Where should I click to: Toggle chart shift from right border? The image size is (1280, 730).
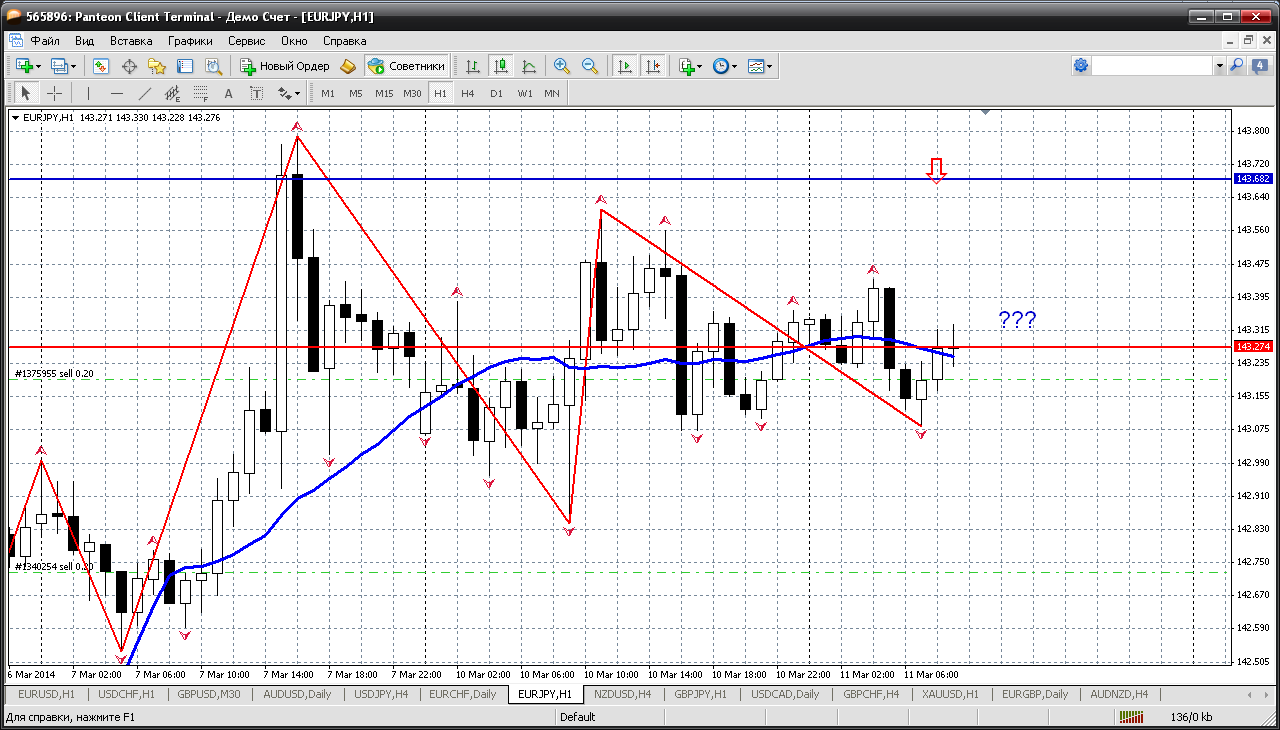point(653,66)
